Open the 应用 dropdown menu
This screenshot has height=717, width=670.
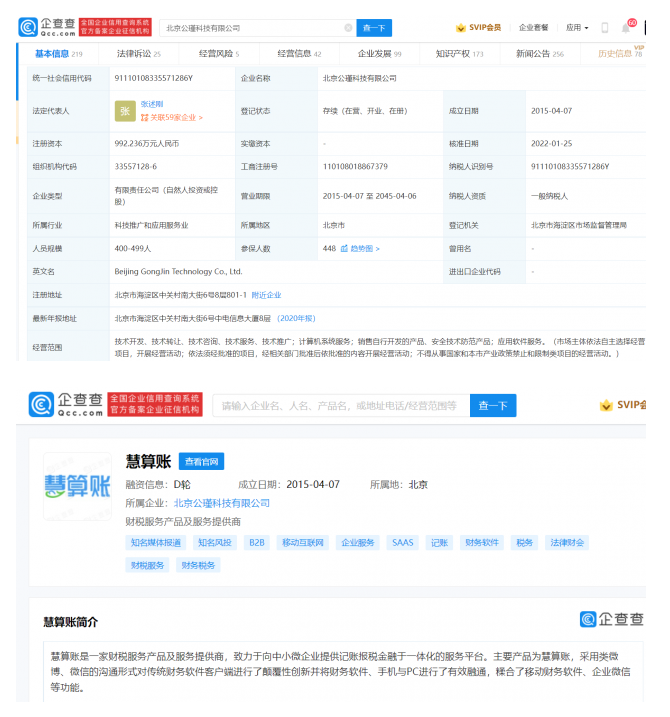point(577,27)
